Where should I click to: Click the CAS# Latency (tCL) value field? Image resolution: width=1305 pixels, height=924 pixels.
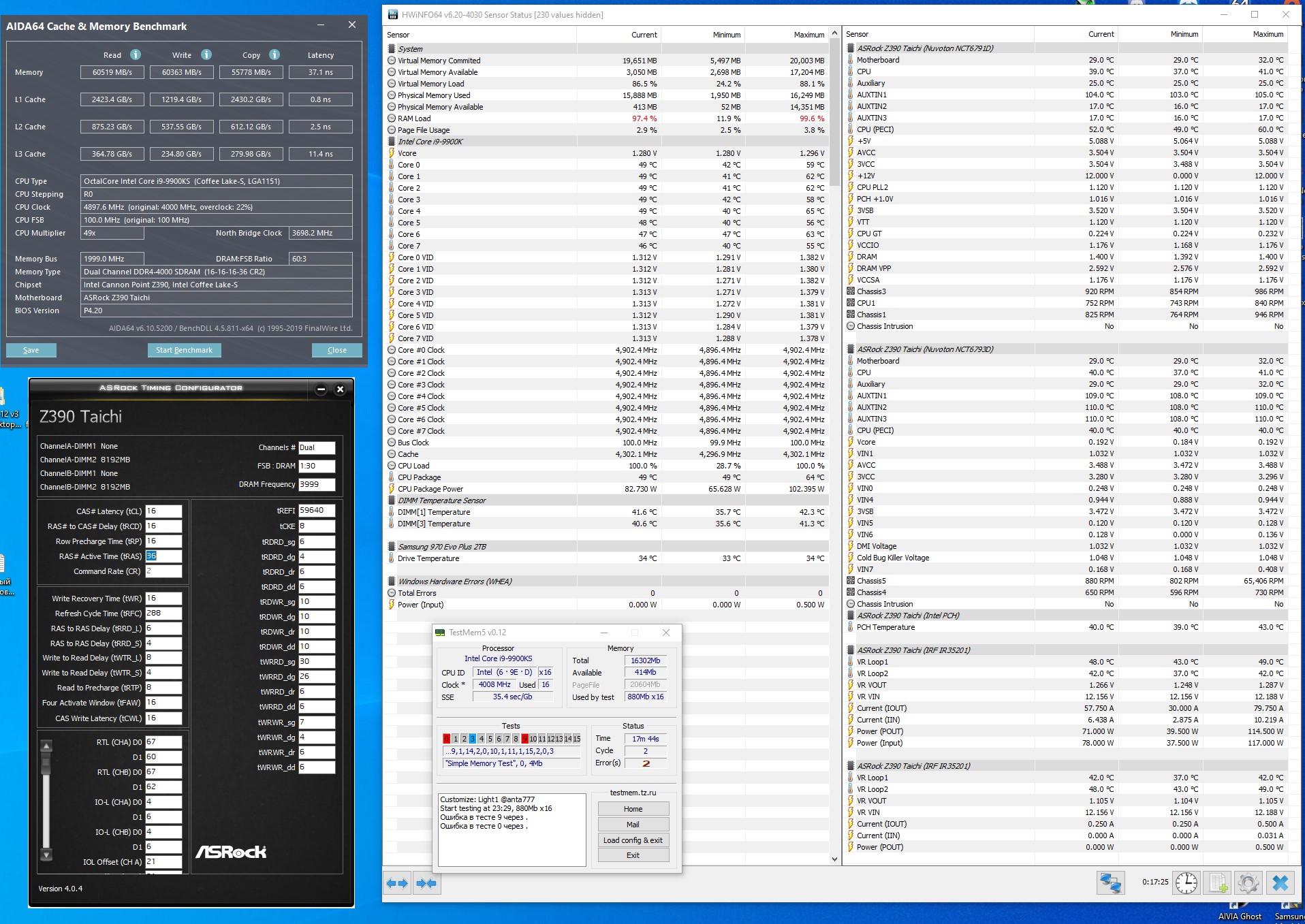[x=163, y=511]
